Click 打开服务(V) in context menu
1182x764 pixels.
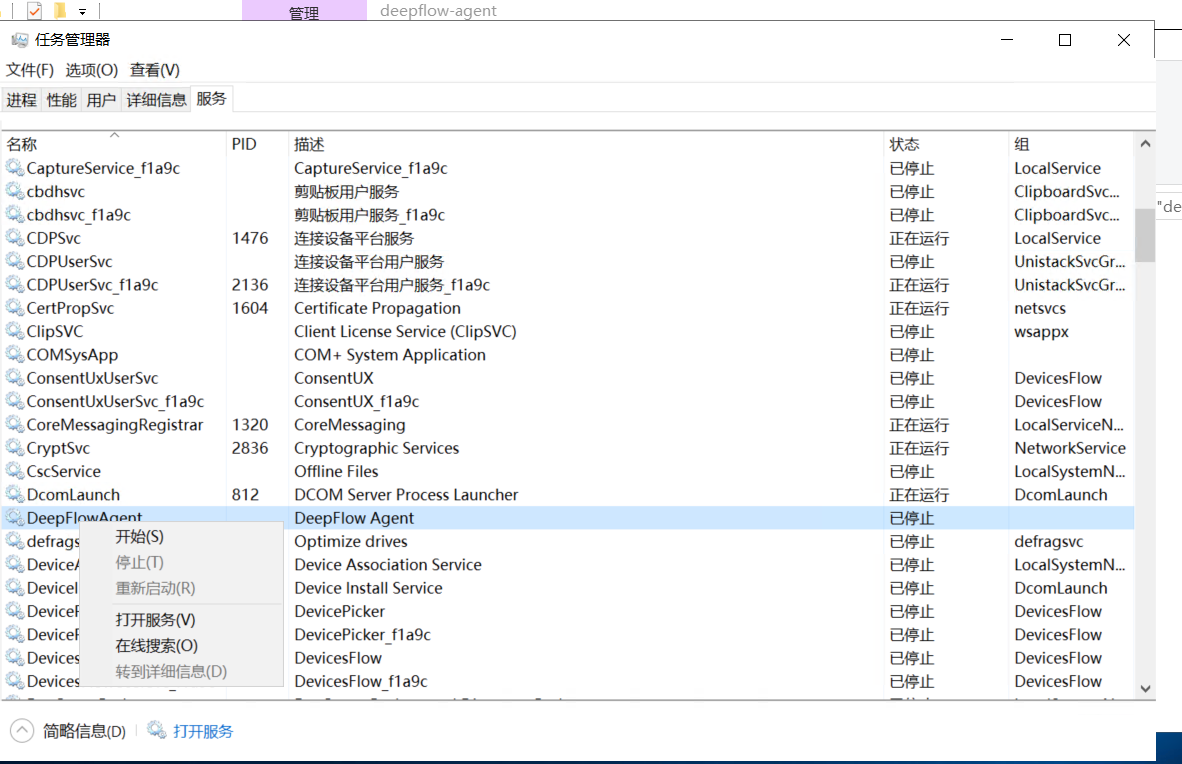click(155, 620)
